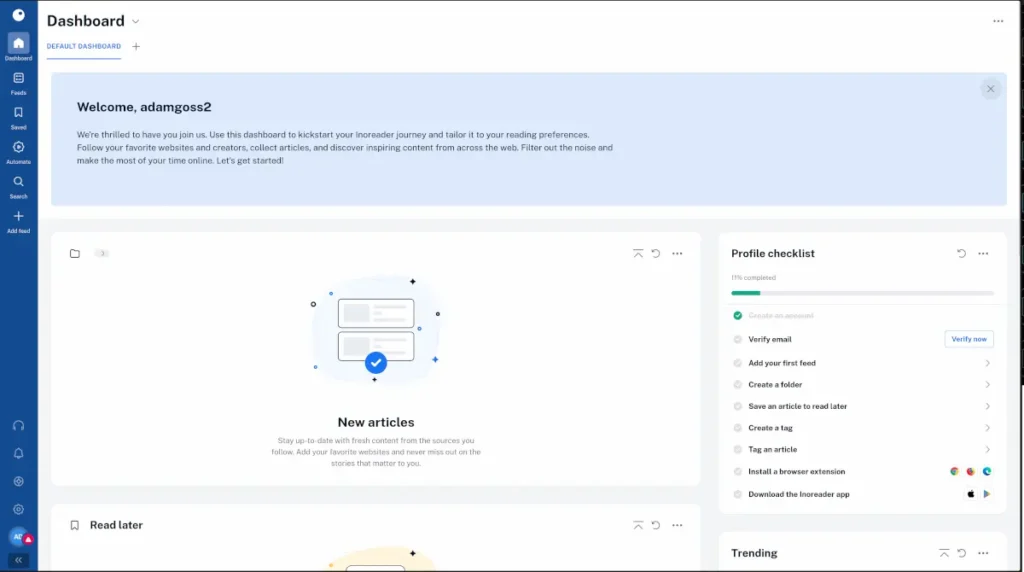Viewport: 1024px width, 572px height.
Task: Click the bookmark icon beside Read later
Action: (x=74, y=525)
